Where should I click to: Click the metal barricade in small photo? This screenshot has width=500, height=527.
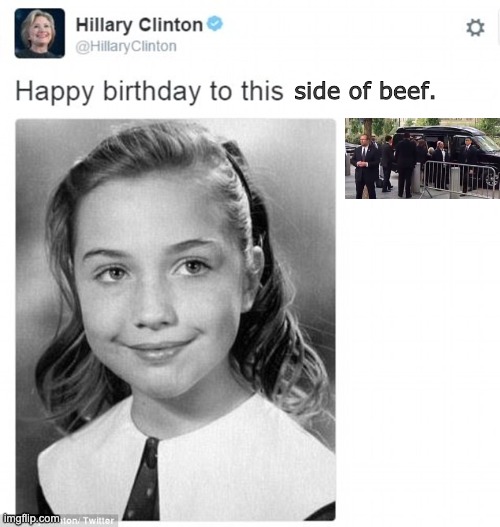pyautogui.click(x=459, y=179)
